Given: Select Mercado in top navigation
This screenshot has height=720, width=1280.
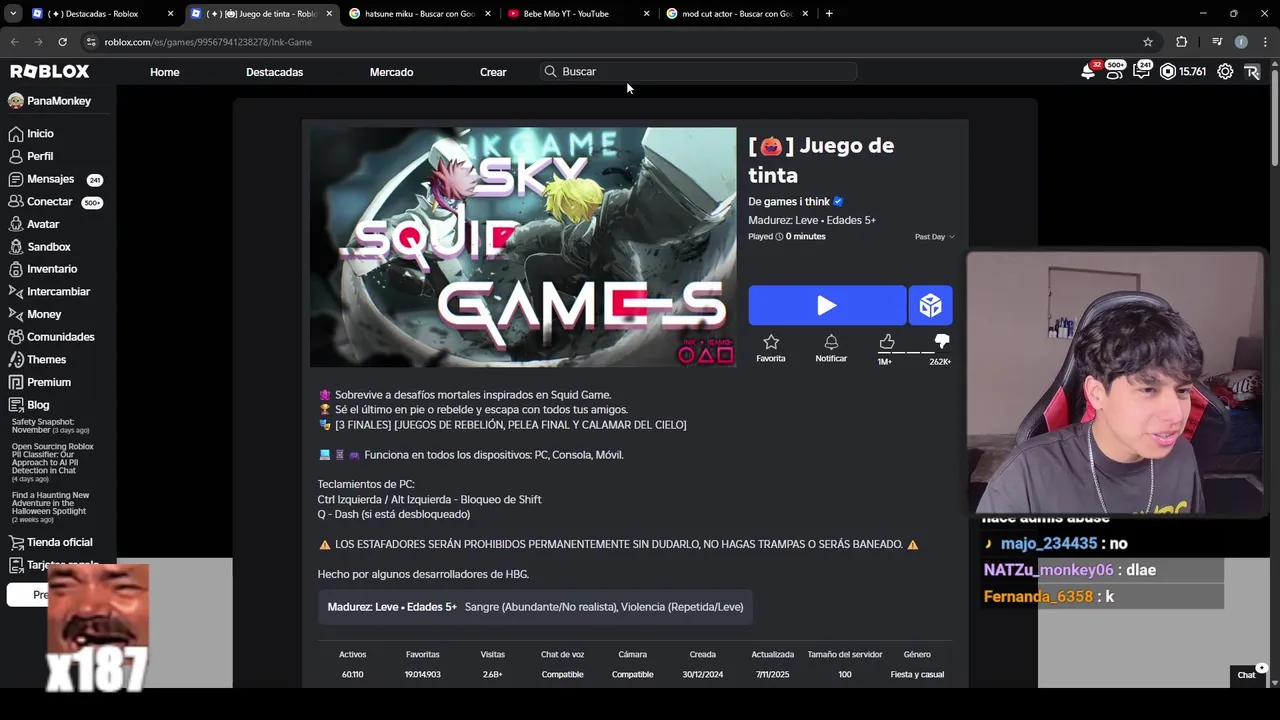Looking at the screenshot, I should pyautogui.click(x=391, y=72).
